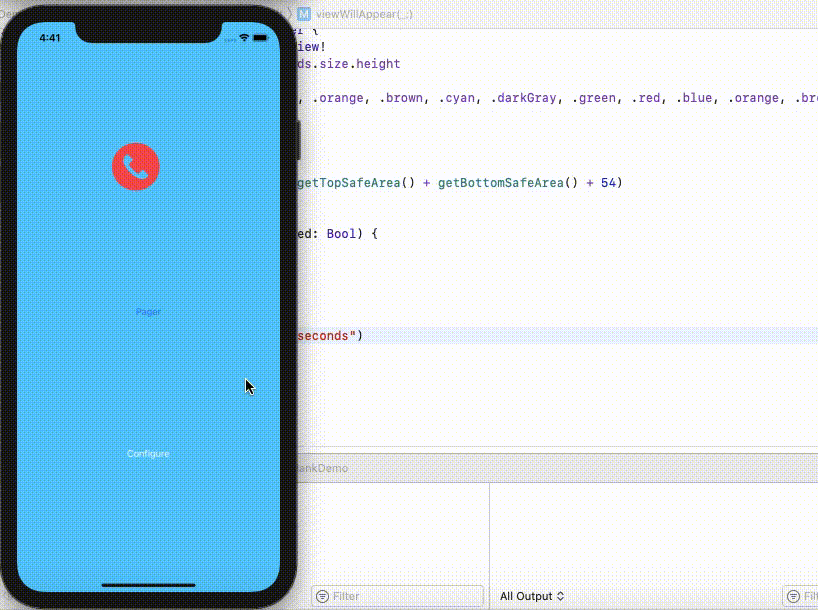818x610 pixels.
Task: Click the M method icon in breadcrumb
Action: 304,14
